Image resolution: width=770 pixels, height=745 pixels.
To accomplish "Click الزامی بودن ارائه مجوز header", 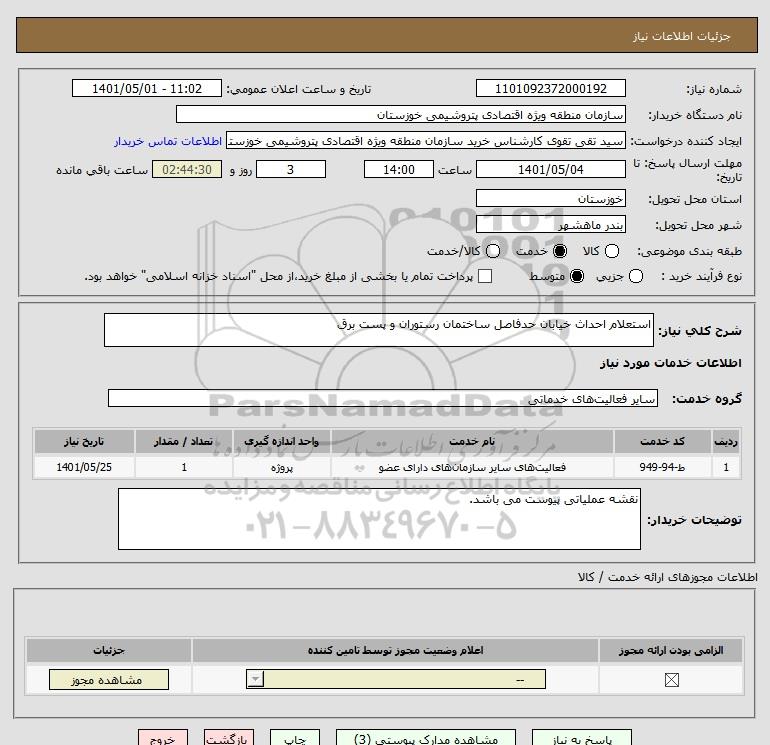I will 671,651.
